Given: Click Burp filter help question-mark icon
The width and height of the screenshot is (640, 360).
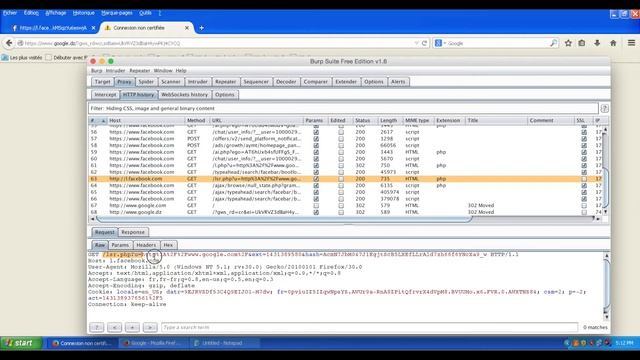Looking at the screenshot, I should click(604, 109).
